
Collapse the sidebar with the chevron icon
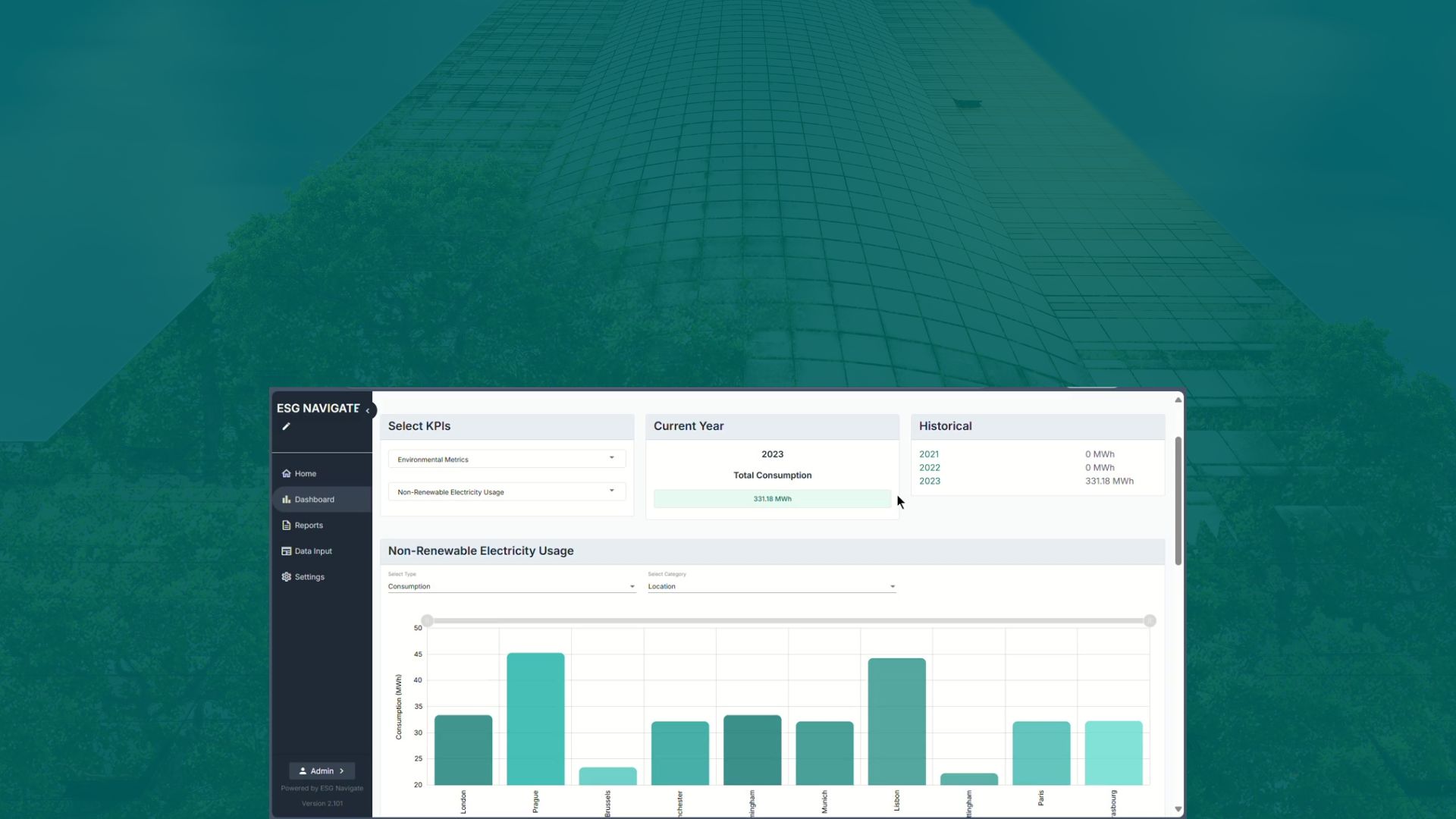point(369,410)
